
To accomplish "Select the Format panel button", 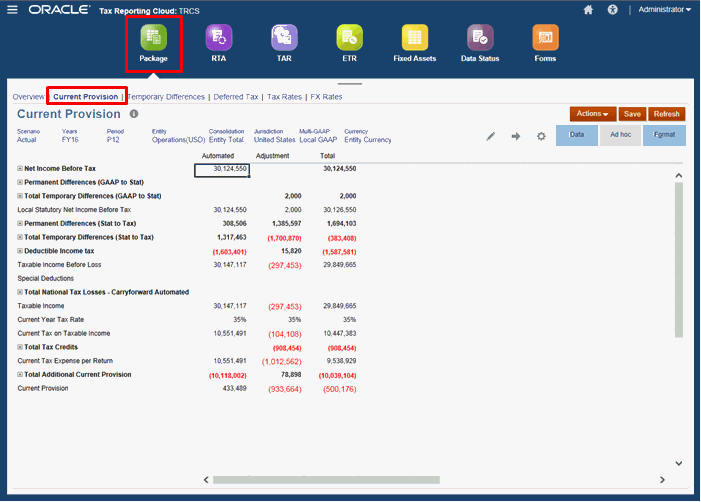I will pos(664,135).
